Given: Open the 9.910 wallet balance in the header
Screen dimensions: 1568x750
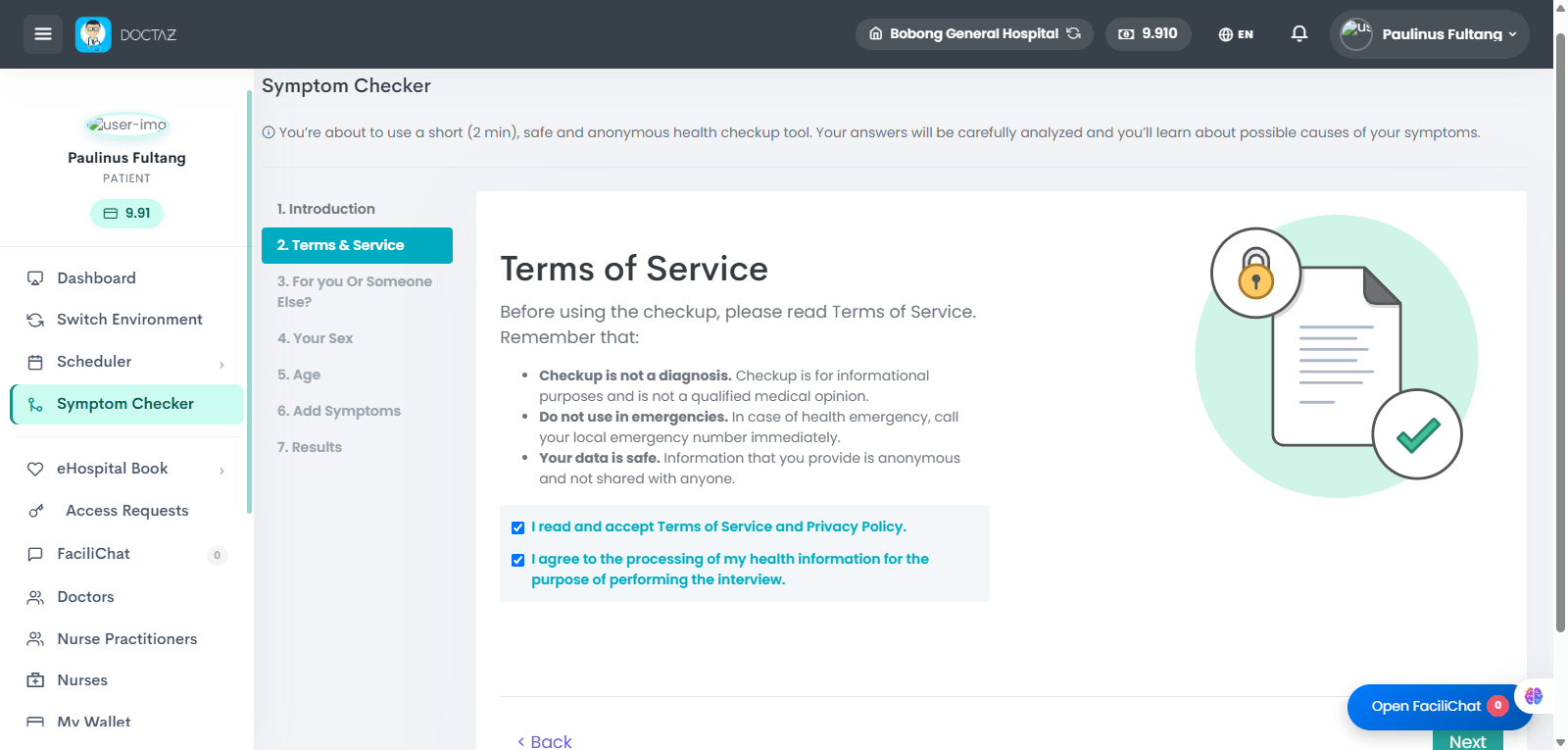Looking at the screenshot, I should (x=1149, y=33).
